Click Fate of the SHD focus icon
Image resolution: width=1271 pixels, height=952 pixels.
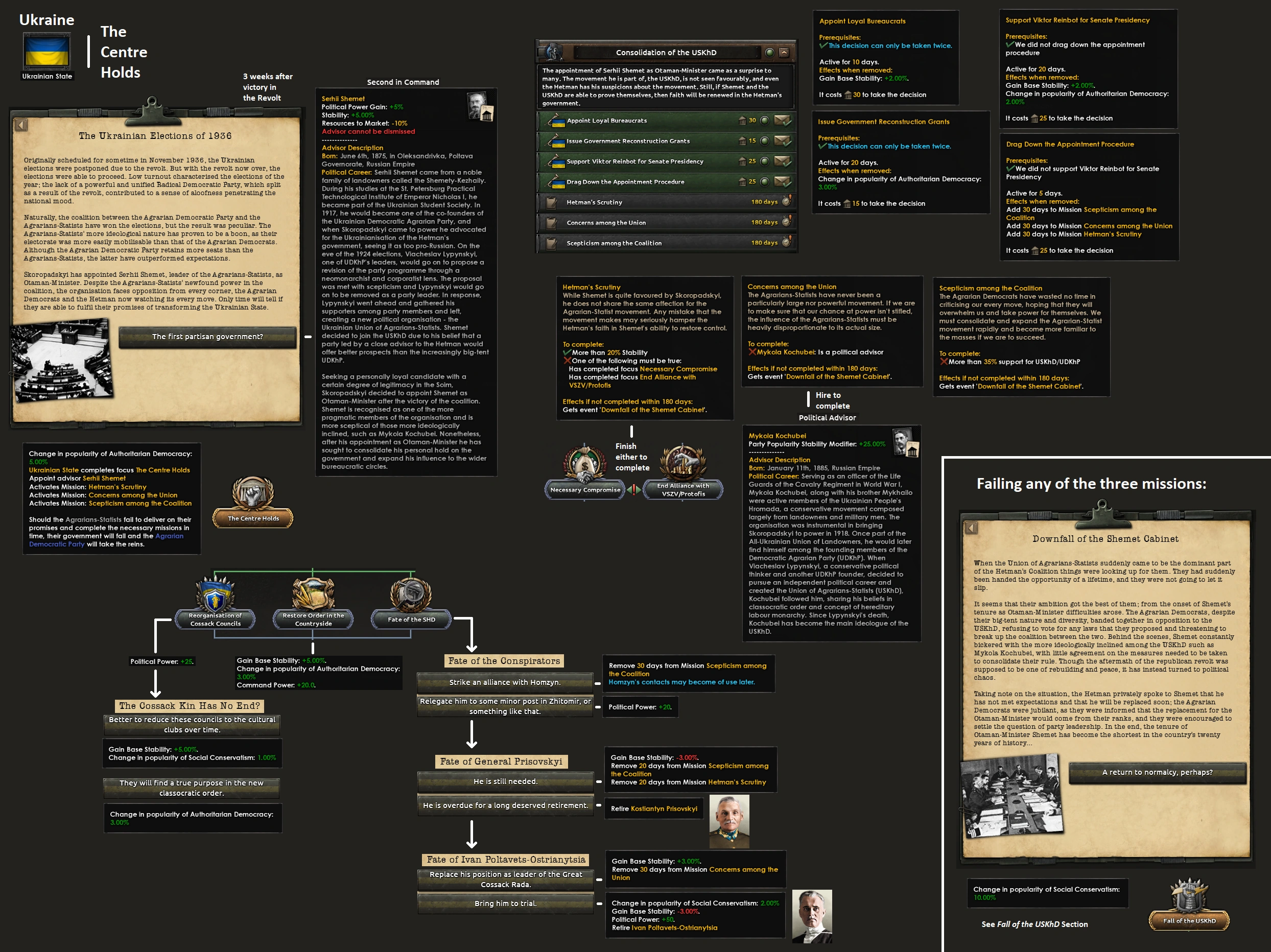tap(411, 595)
